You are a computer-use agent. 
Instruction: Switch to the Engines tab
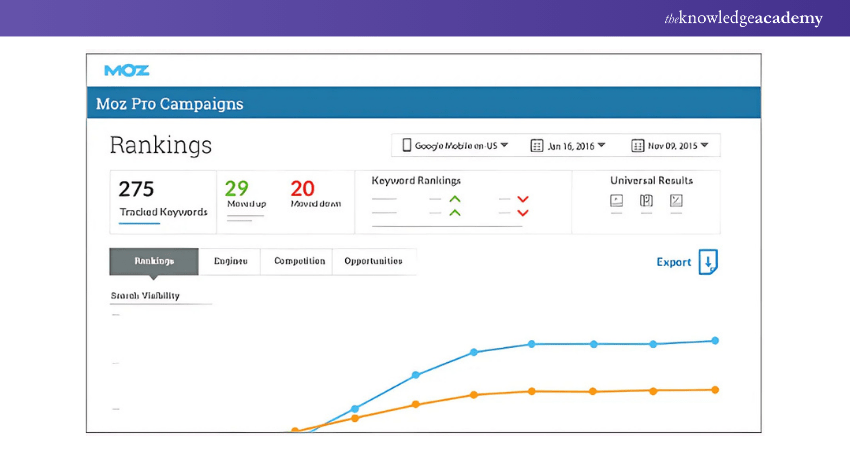[x=230, y=261]
